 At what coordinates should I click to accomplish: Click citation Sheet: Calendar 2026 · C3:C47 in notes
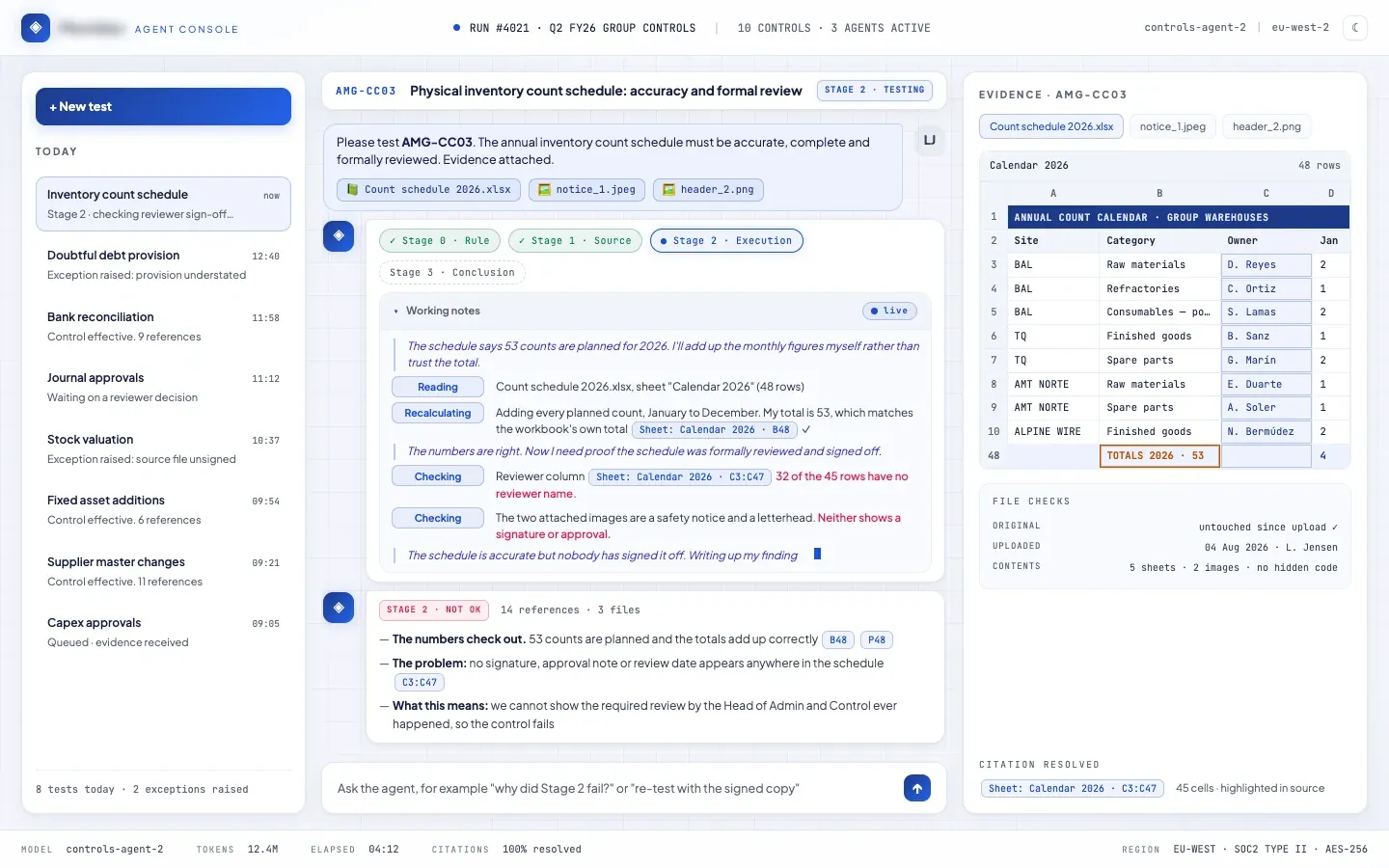(680, 476)
